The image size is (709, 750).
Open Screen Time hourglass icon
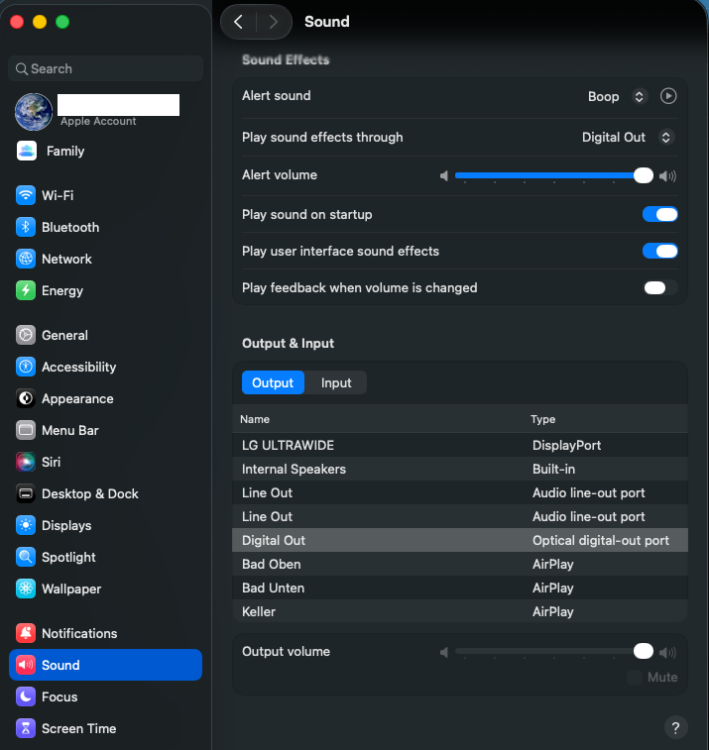click(26, 728)
